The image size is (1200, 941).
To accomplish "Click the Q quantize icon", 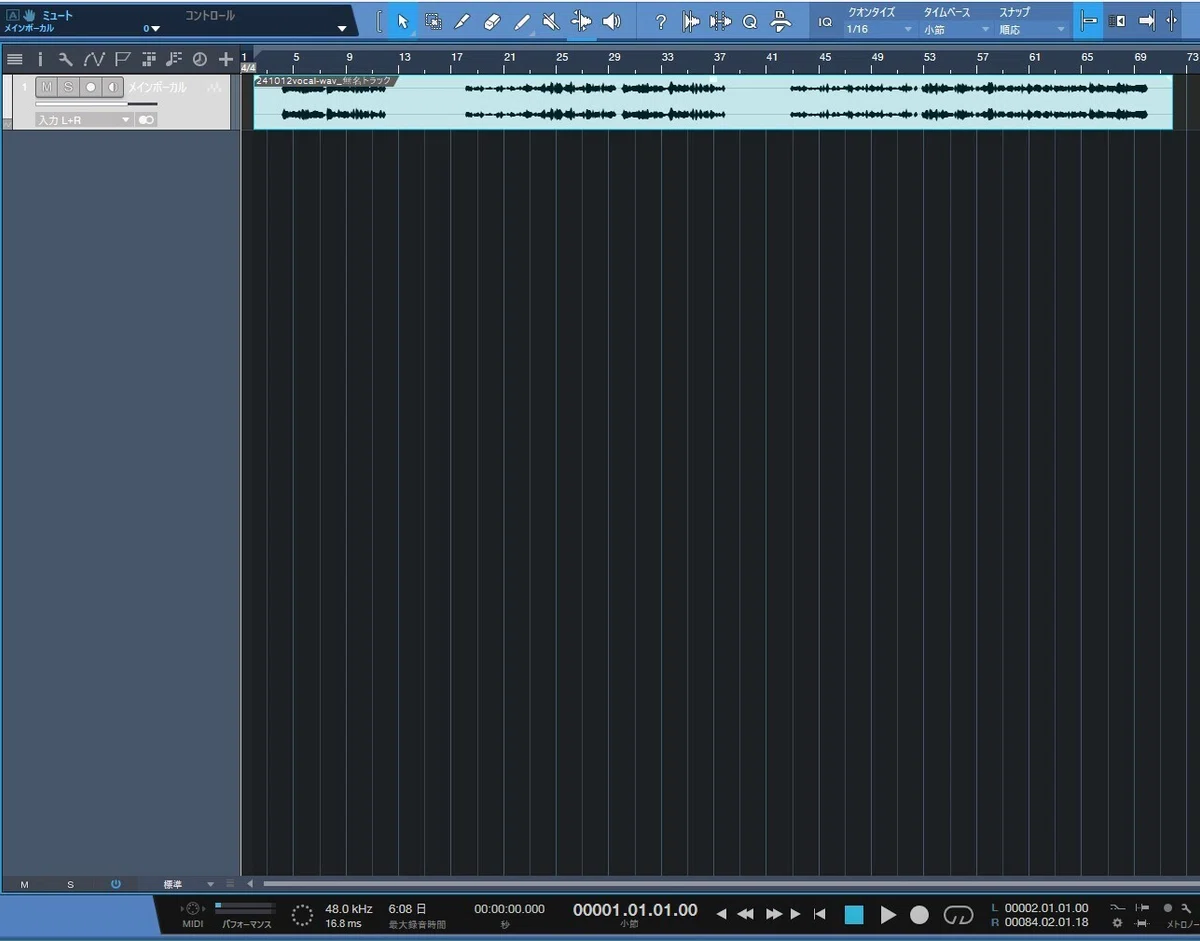I will click(750, 22).
